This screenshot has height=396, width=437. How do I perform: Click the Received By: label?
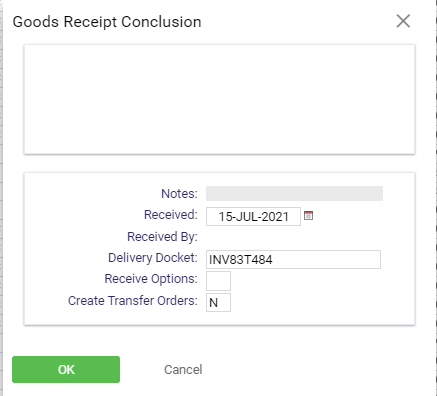click(162, 237)
